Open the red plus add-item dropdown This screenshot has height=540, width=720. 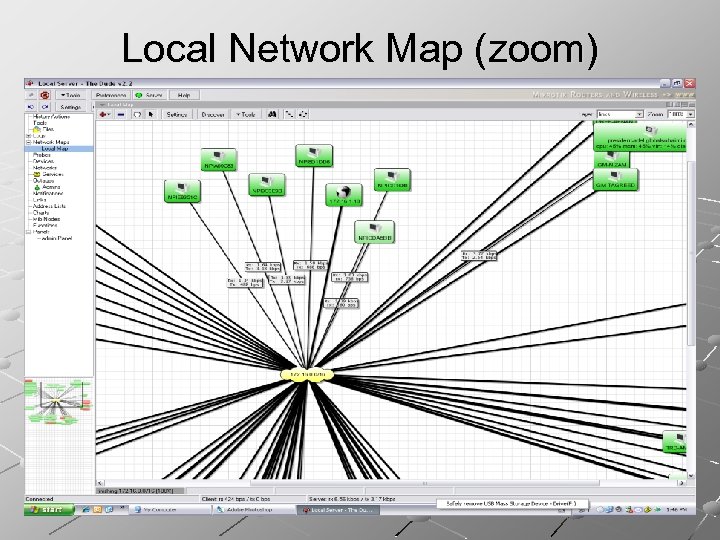coord(105,114)
